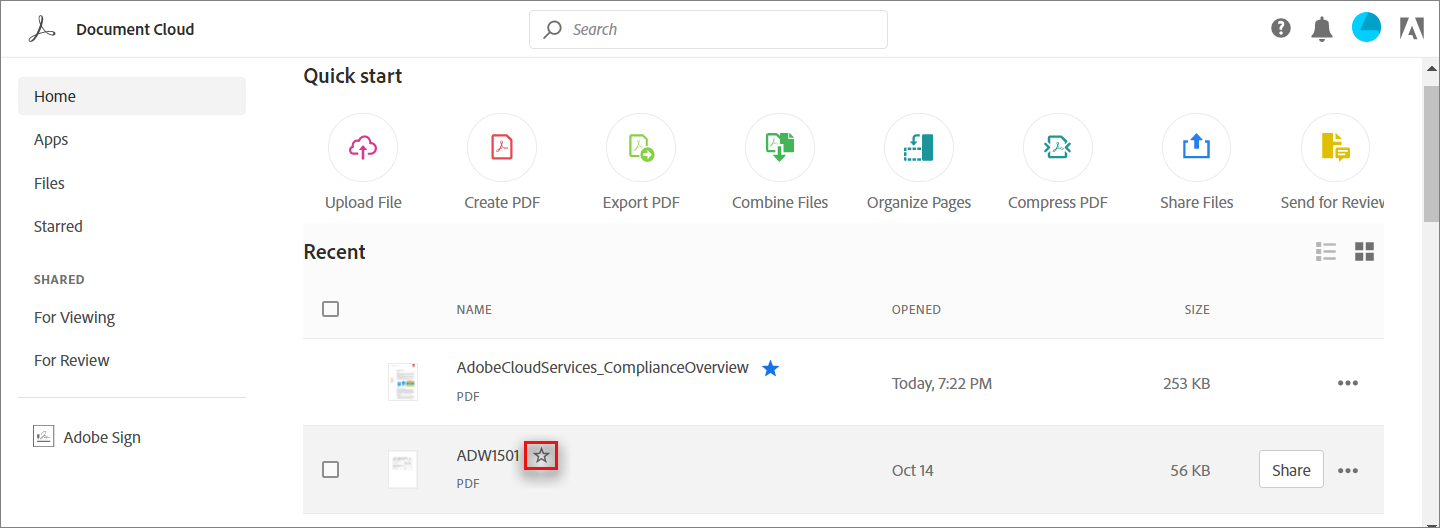Open more options for AdobeCloudServices_ComplianceOverview
The height and width of the screenshot is (528, 1440).
(x=1348, y=383)
